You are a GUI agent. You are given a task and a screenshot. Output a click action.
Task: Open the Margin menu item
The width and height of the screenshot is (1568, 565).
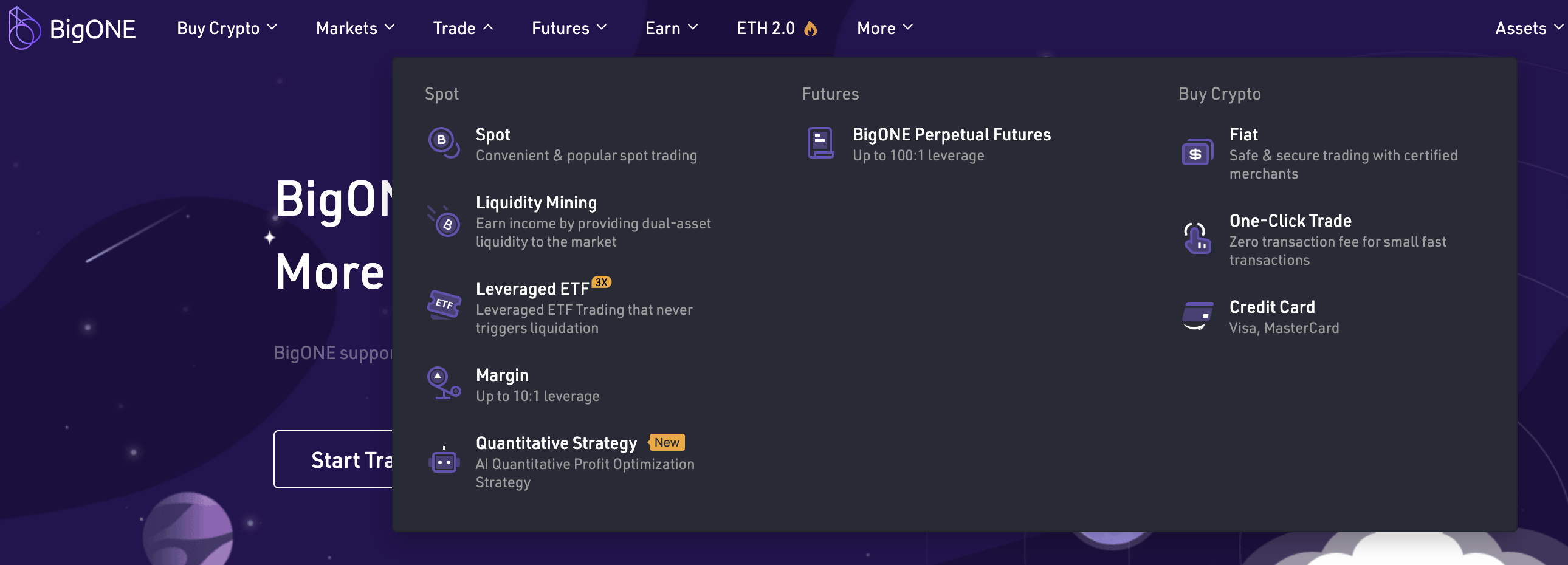502,375
